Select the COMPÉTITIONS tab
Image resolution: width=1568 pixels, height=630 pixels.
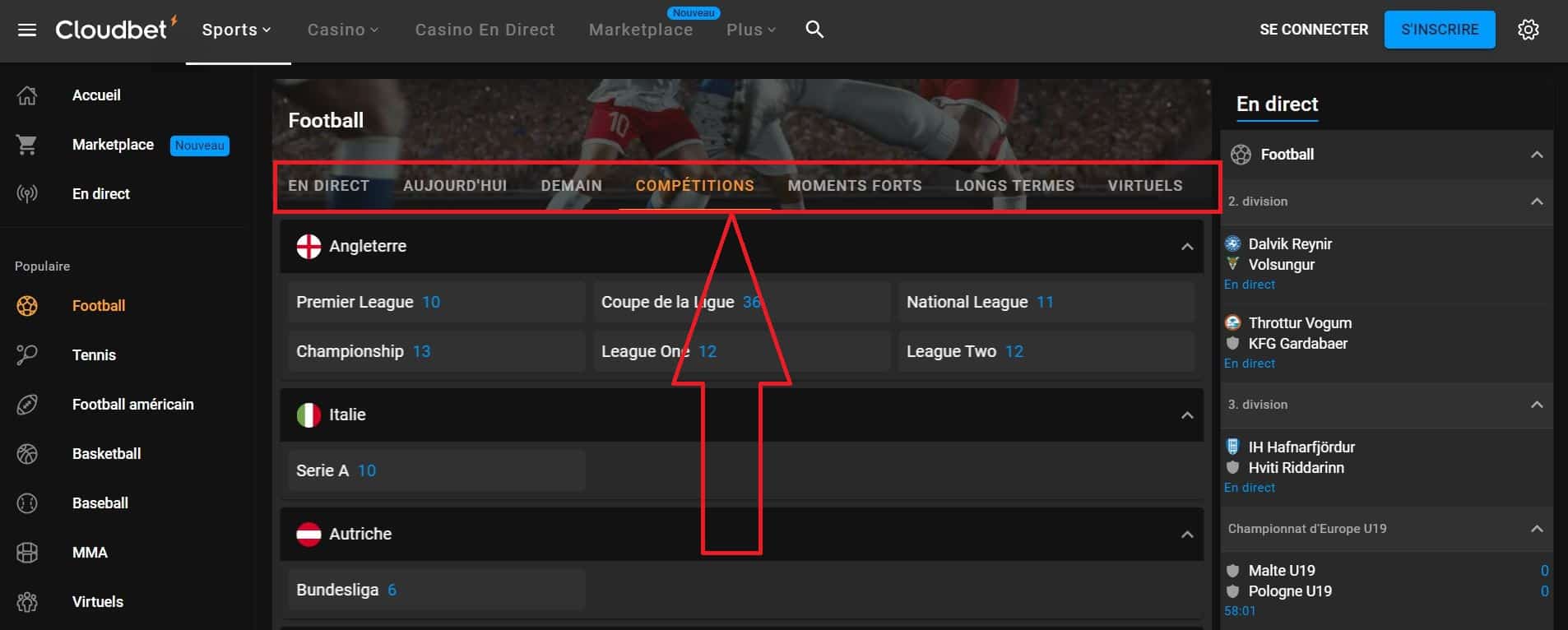695,186
